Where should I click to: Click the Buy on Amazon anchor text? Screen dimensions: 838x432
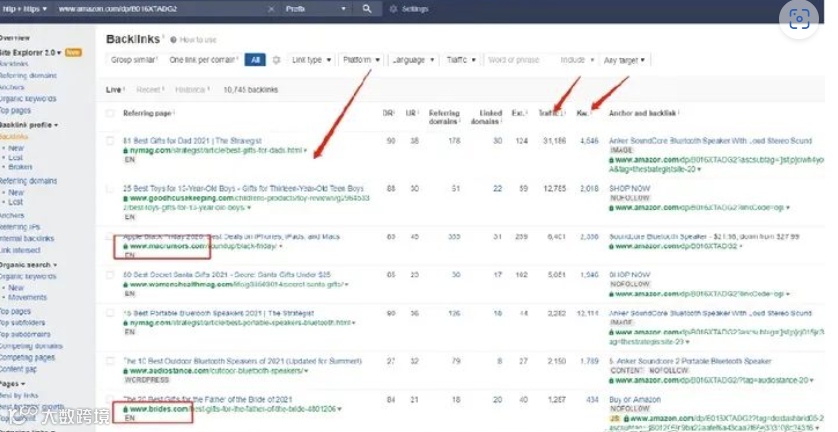(635, 399)
